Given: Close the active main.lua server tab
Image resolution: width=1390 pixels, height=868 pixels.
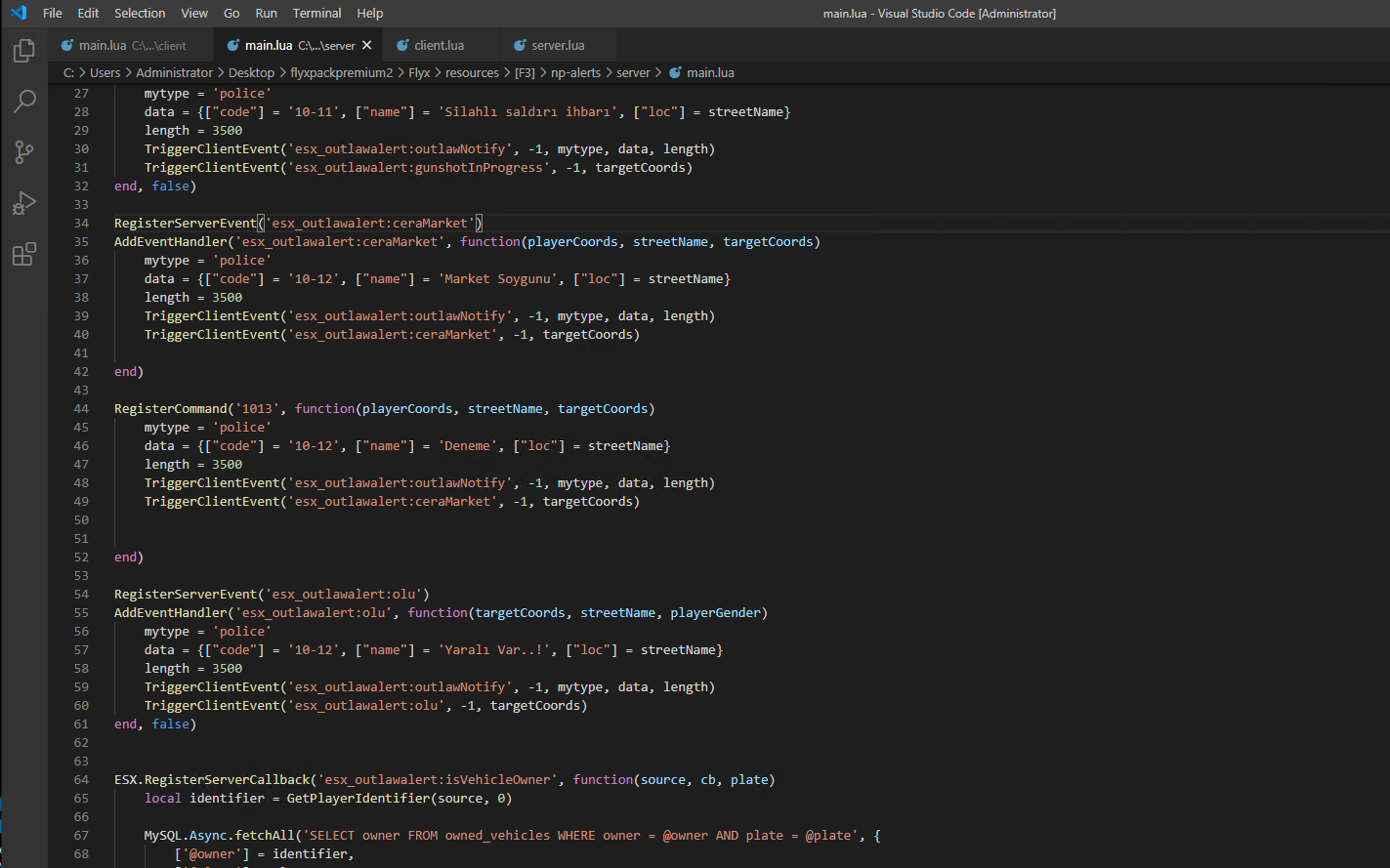Looking at the screenshot, I should pyautogui.click(x=367, y=45).
